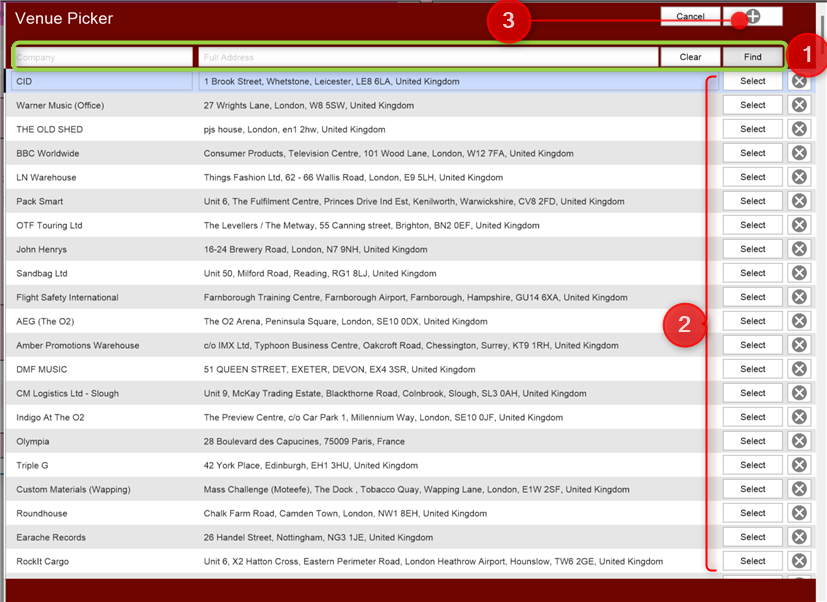Remove the Roundhouse venue entry

[x=799, y=513]
